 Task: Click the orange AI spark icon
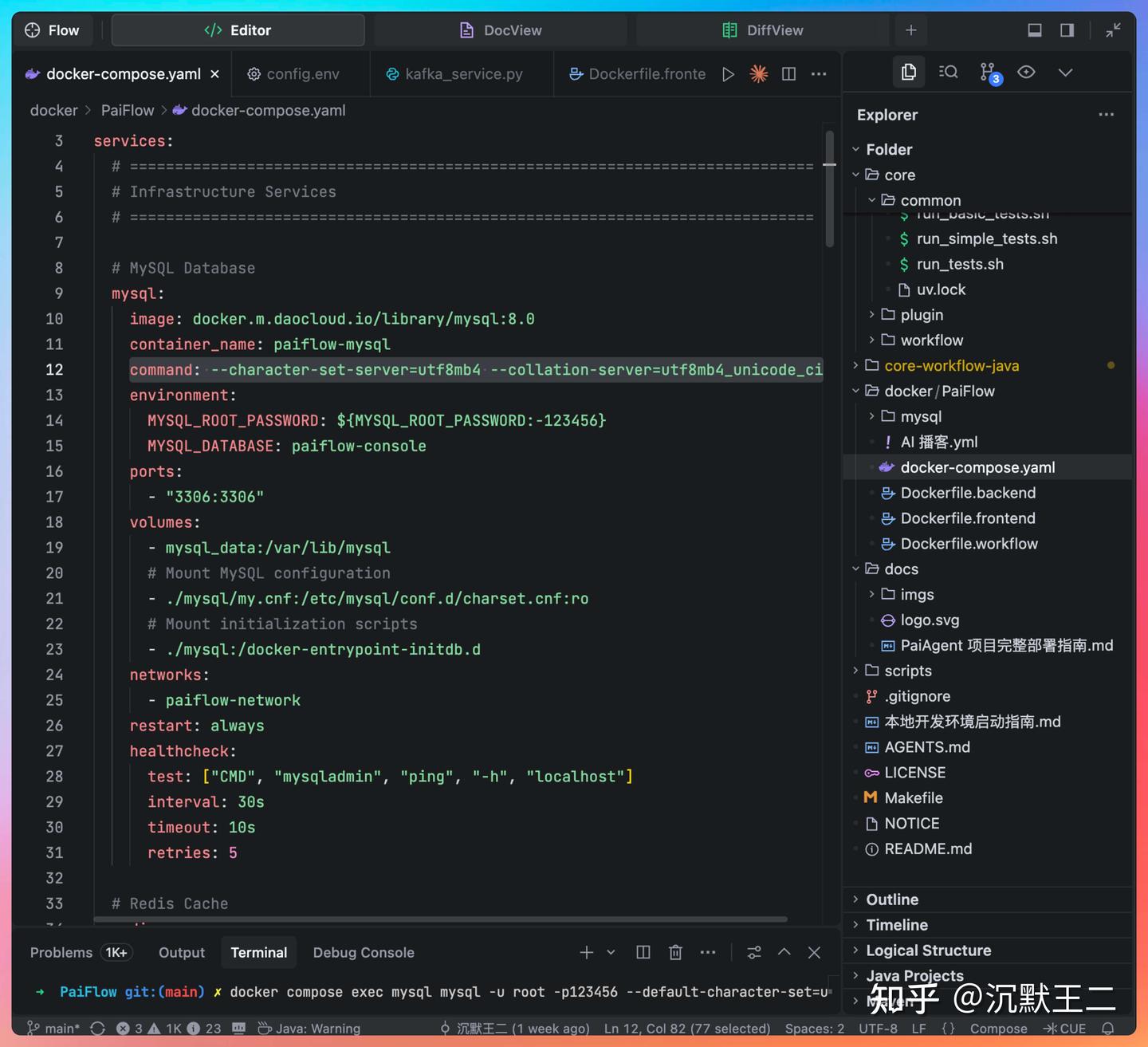point(758,74)
